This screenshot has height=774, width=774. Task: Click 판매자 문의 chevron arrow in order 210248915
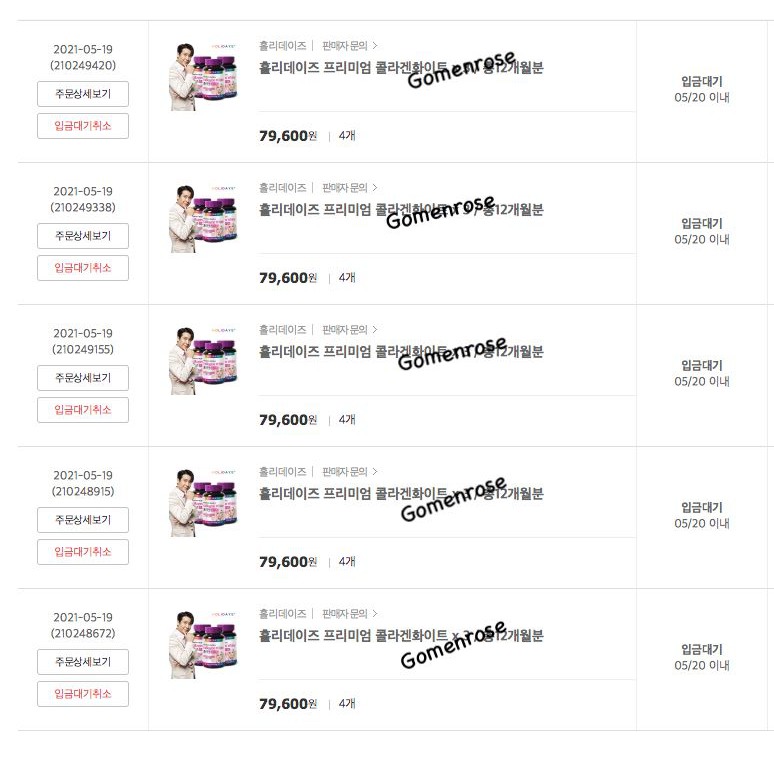coord(375,472)
